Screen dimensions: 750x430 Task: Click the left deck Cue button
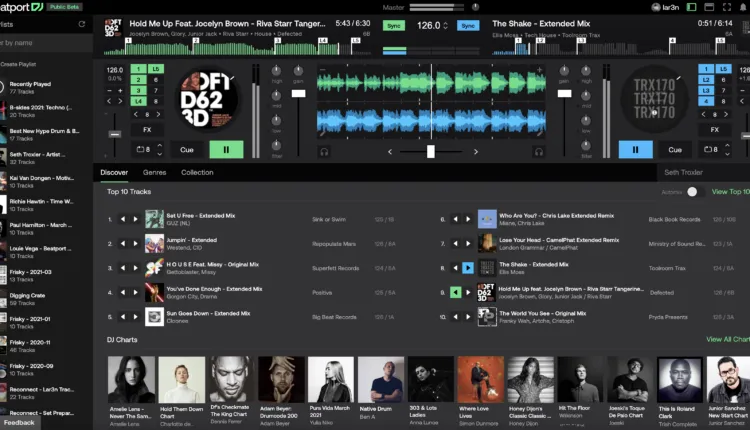pos(187,150)
